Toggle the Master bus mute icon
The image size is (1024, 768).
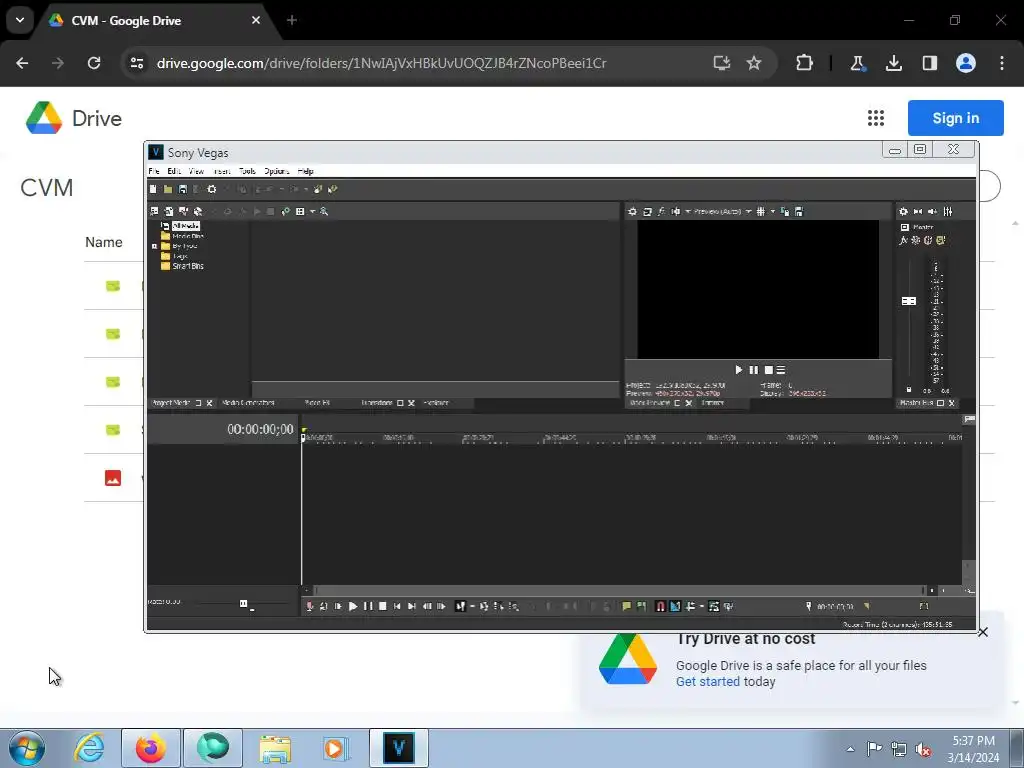pyautogui.click(x=928, y=240)
